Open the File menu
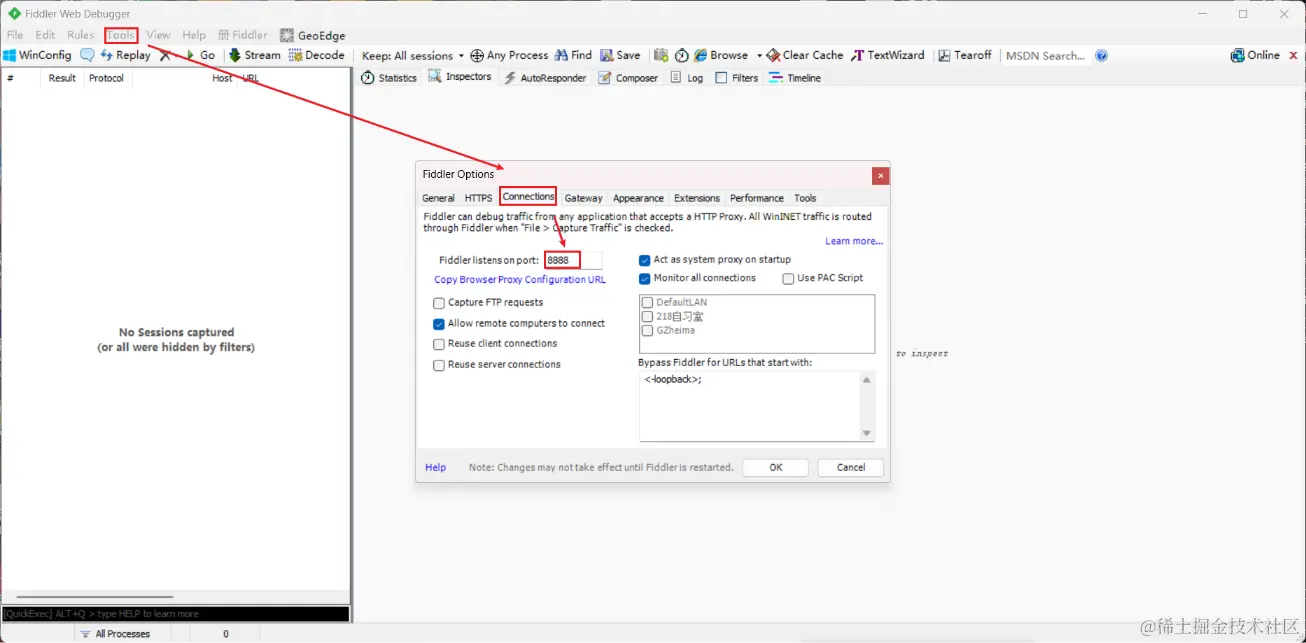The image size is (1306, 643). tap(15, 35)
